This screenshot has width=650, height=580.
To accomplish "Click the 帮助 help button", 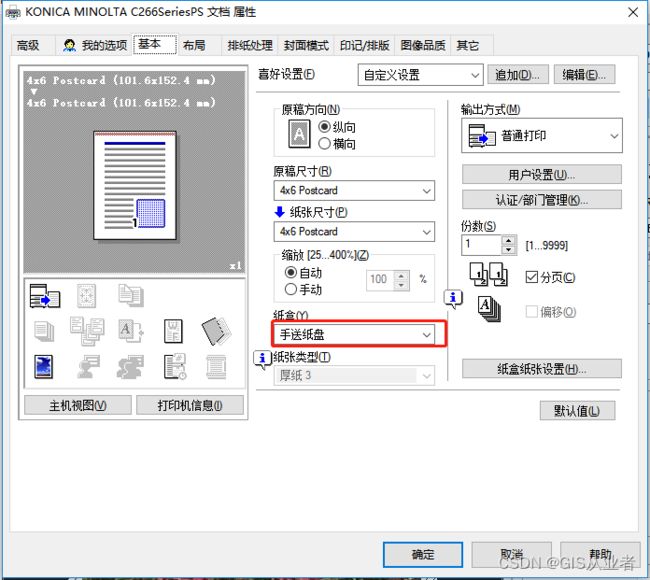I will pyautogui.click(x=600, y=554).
